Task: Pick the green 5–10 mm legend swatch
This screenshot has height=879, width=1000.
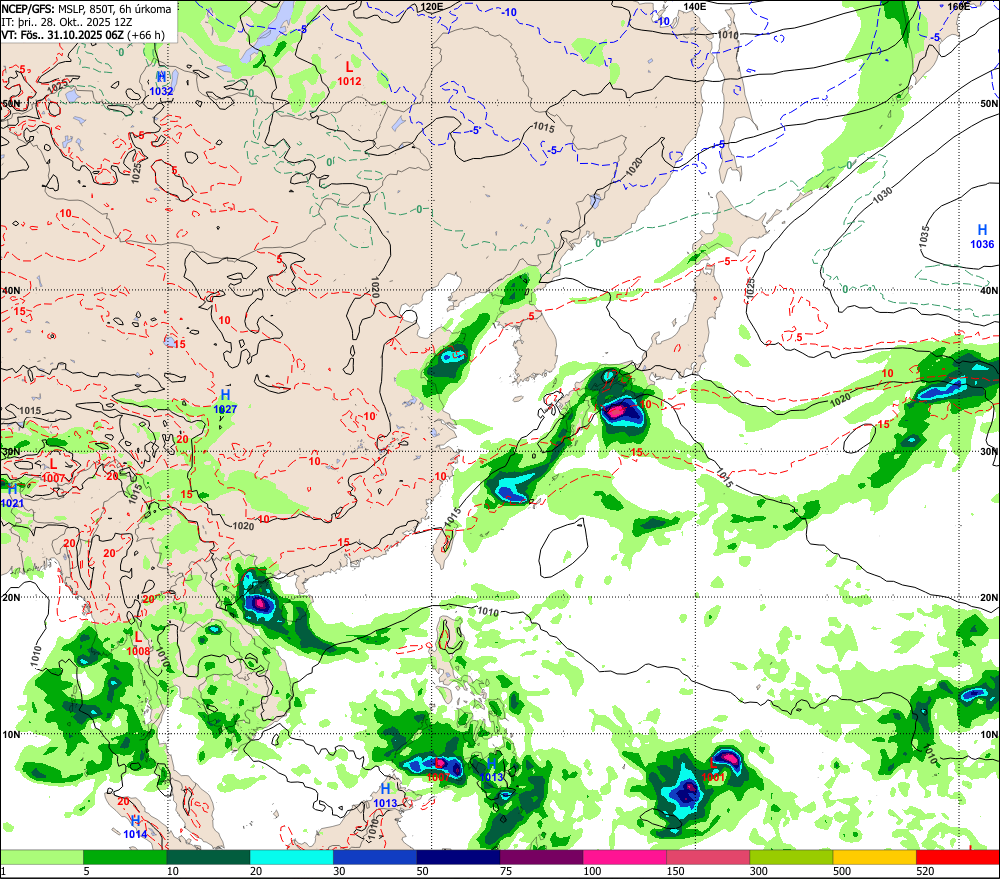Action: click(125, 857)
